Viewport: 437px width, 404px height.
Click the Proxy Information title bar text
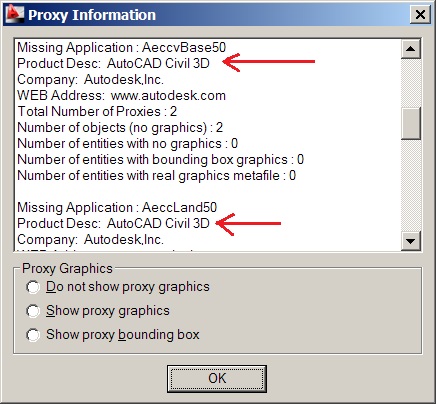(92, 15)
